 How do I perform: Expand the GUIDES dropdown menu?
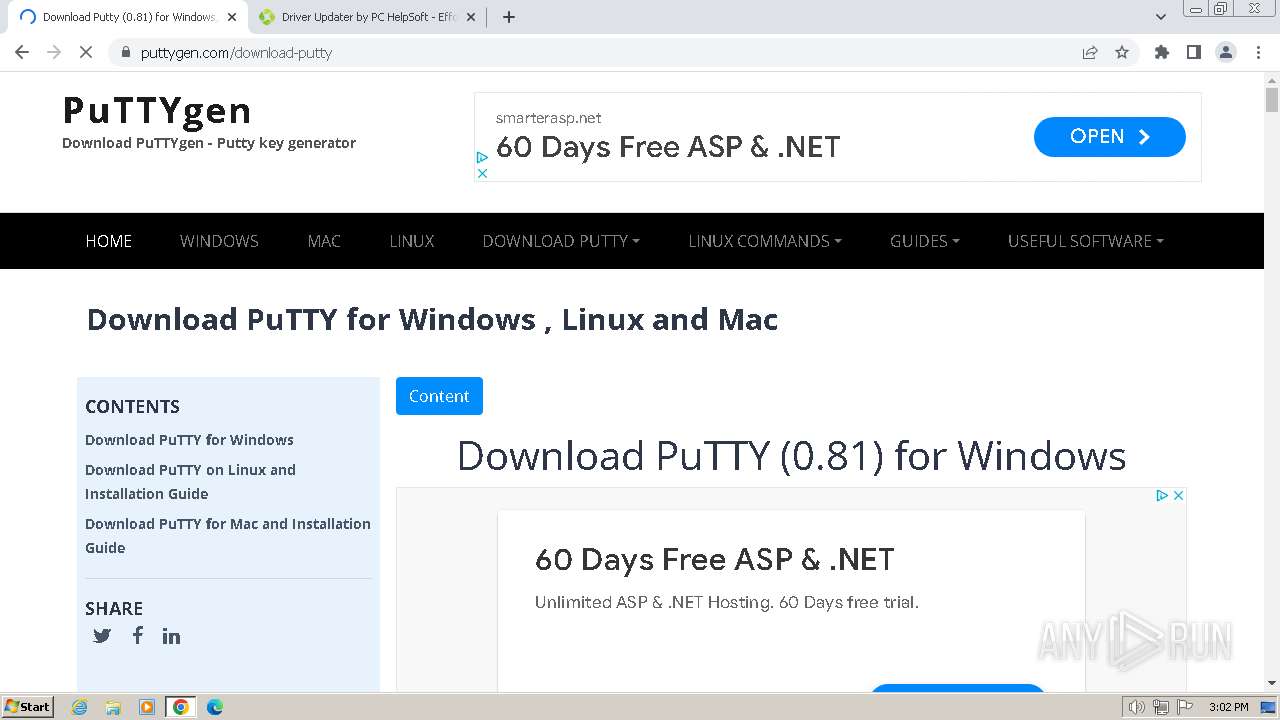tap(925, 241)
